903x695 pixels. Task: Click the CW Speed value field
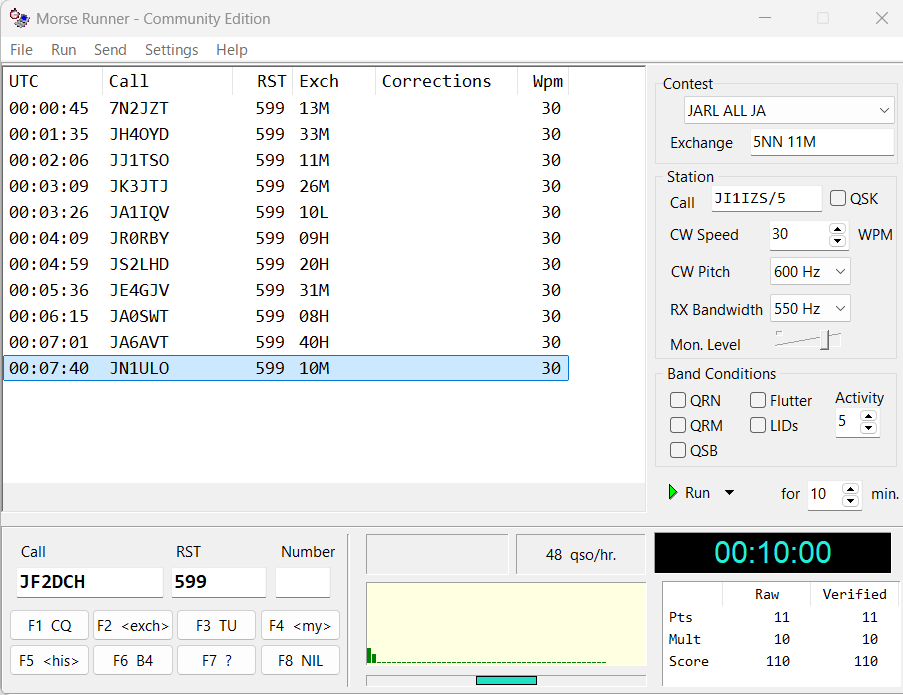coord(799,234)
